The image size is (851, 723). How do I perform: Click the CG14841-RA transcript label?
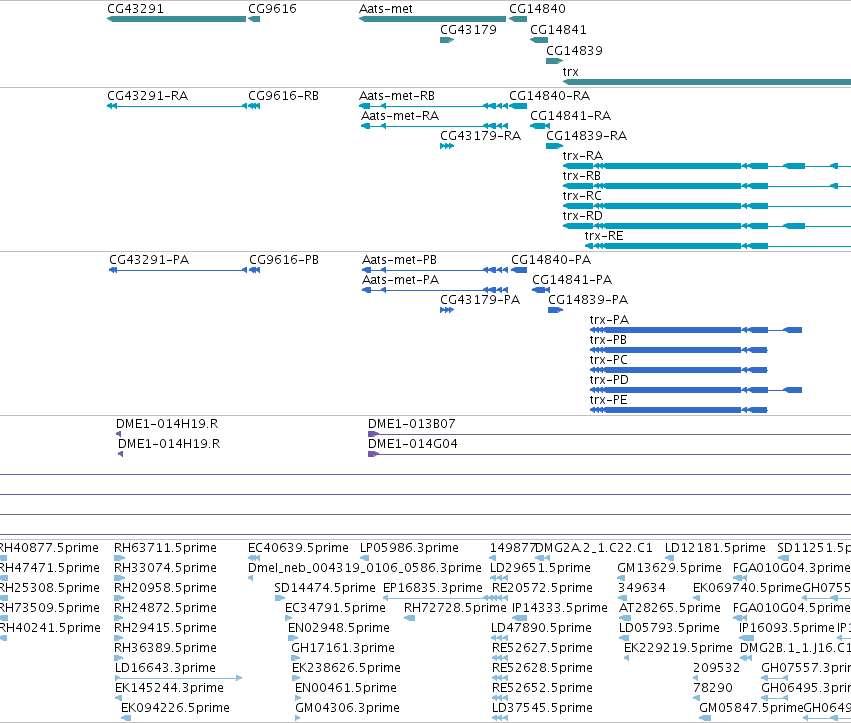(570, 116)
